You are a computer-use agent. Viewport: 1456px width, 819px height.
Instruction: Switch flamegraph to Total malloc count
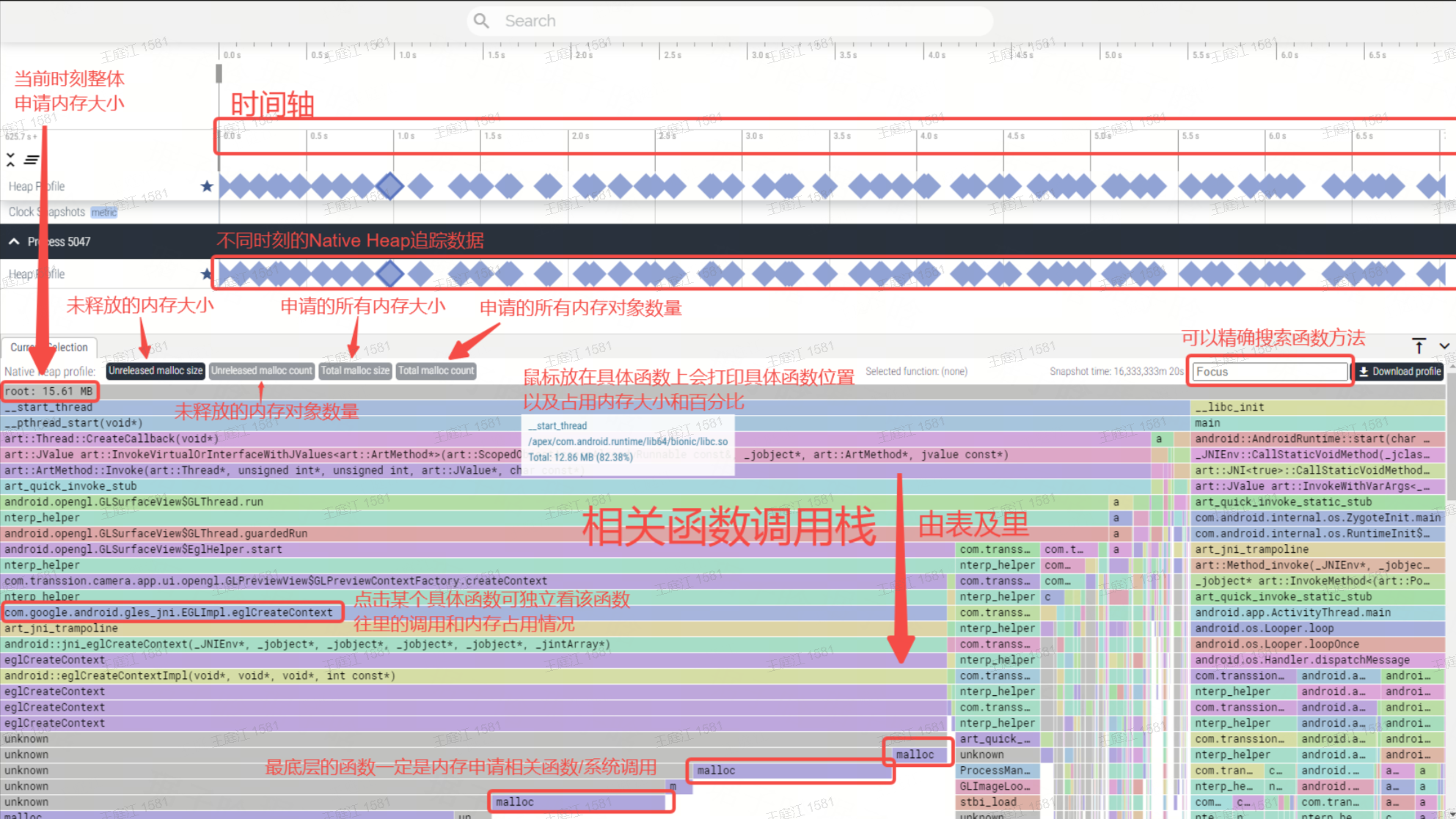tap(436, 371)
